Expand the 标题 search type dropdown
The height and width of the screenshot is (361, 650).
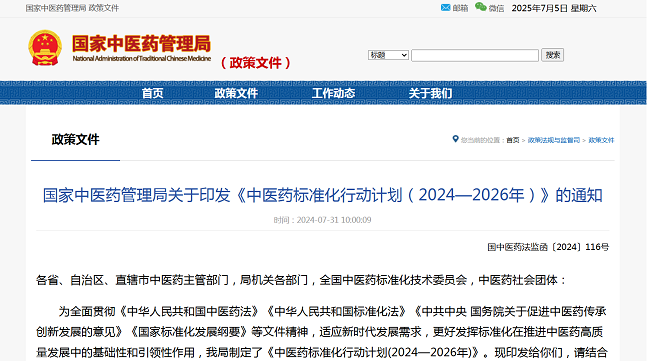tap(388, 55)
